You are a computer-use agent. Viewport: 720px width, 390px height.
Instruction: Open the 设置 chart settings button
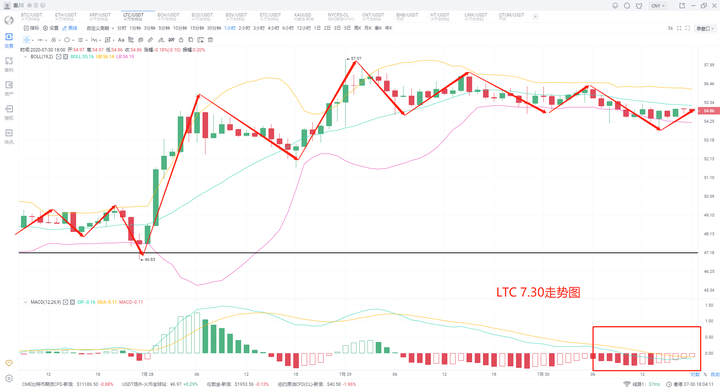pyautogui.click(x=51, y=28)
